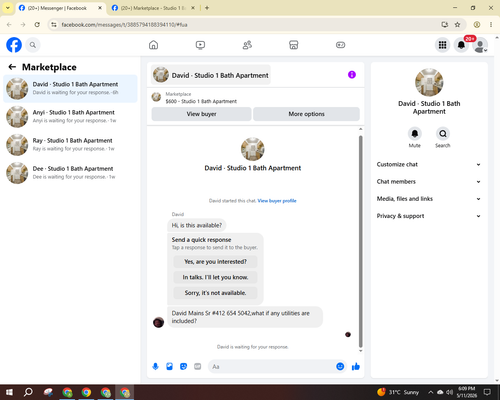Click the taskbar clock showing 6:09 PM
Screen dimensions: 500x400
(x=466, y=392)
